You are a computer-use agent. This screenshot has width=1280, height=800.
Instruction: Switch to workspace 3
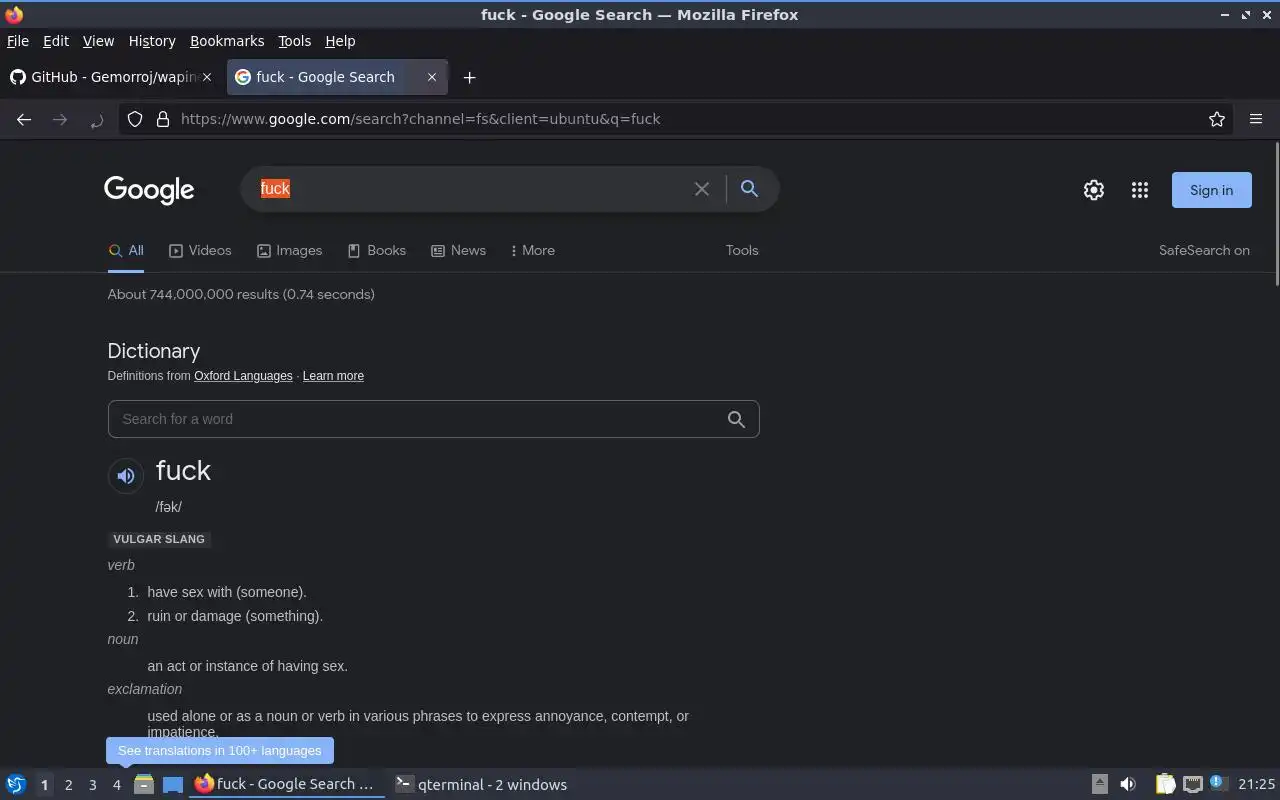coord(92,785)
